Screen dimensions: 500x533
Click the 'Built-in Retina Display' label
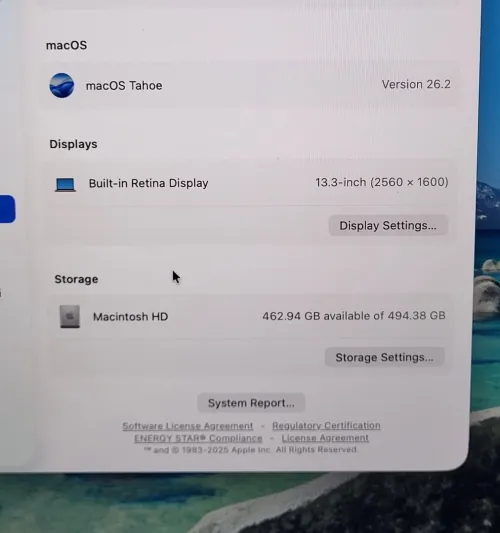click(x=149, y=183)
